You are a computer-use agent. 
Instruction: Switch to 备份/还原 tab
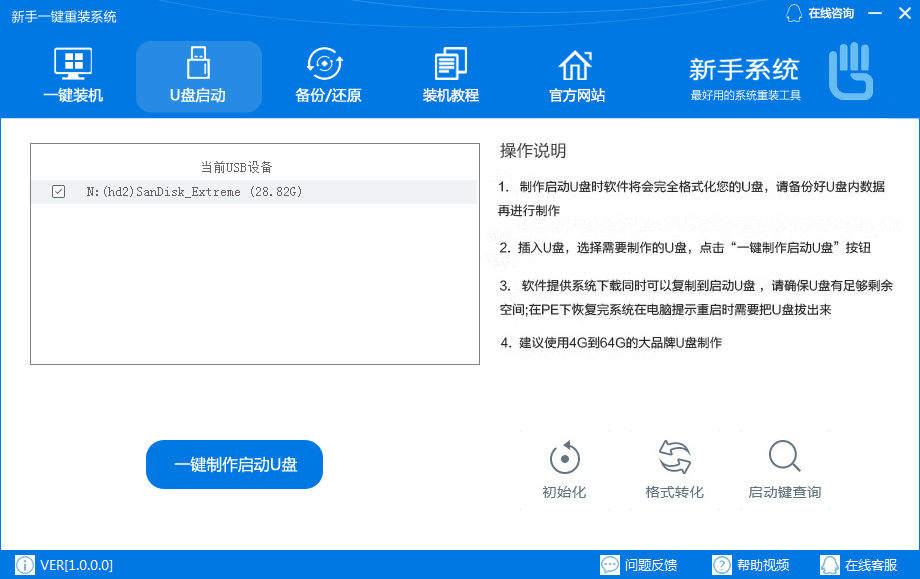[327, 76]
